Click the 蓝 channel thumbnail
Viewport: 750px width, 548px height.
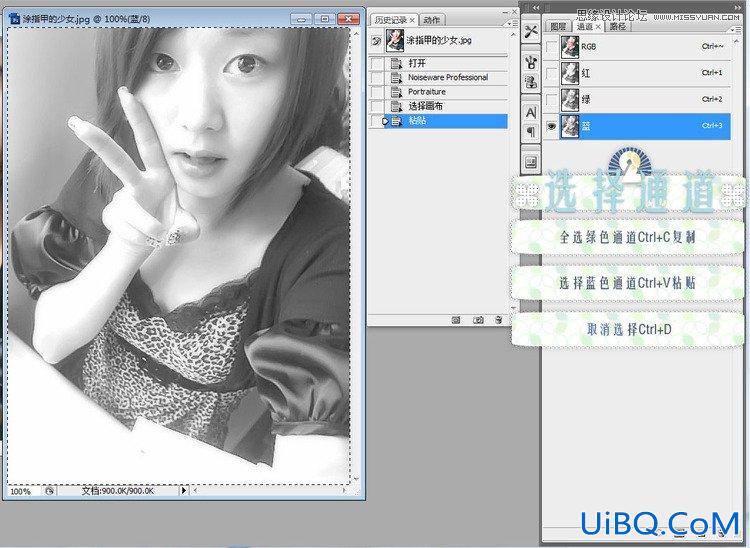coord(570,126)
